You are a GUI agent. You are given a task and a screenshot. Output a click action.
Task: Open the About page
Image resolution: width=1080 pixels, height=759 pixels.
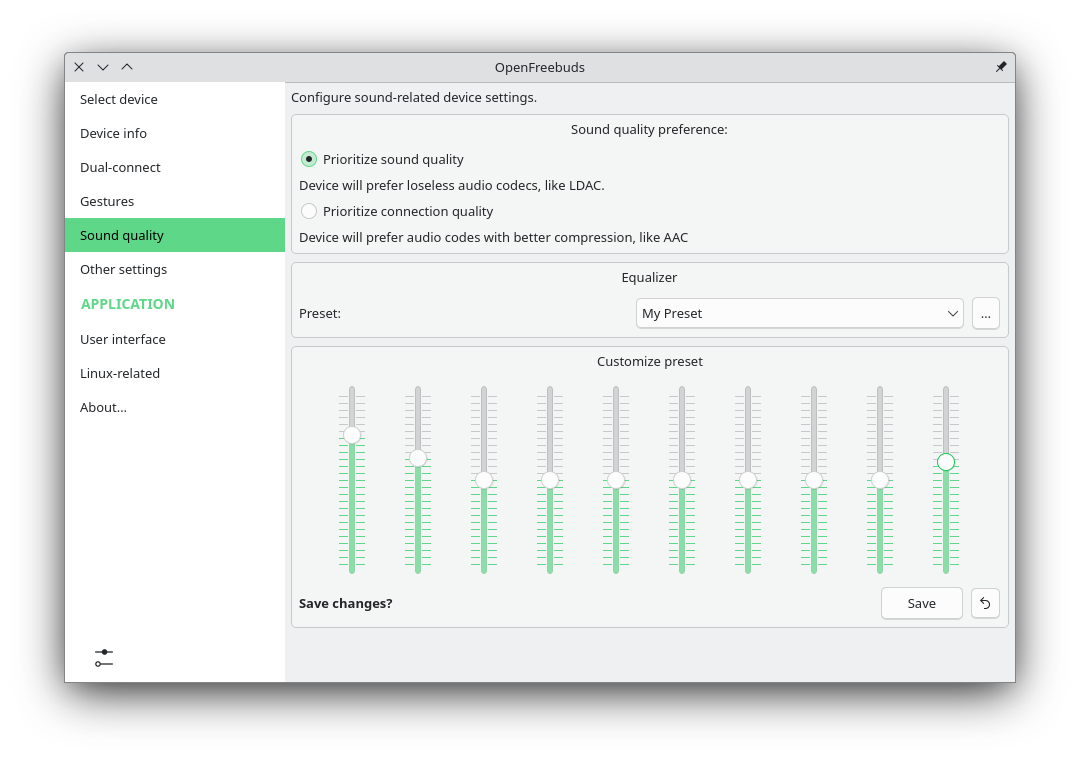[103, 407]
